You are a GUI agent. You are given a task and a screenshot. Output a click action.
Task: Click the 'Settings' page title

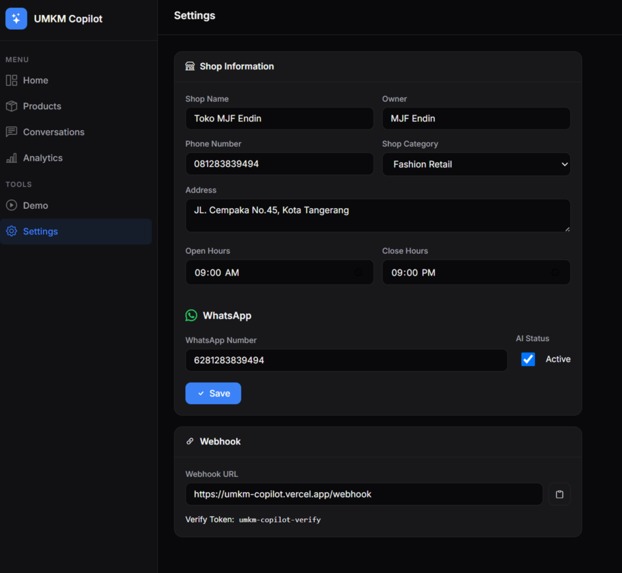194,15
